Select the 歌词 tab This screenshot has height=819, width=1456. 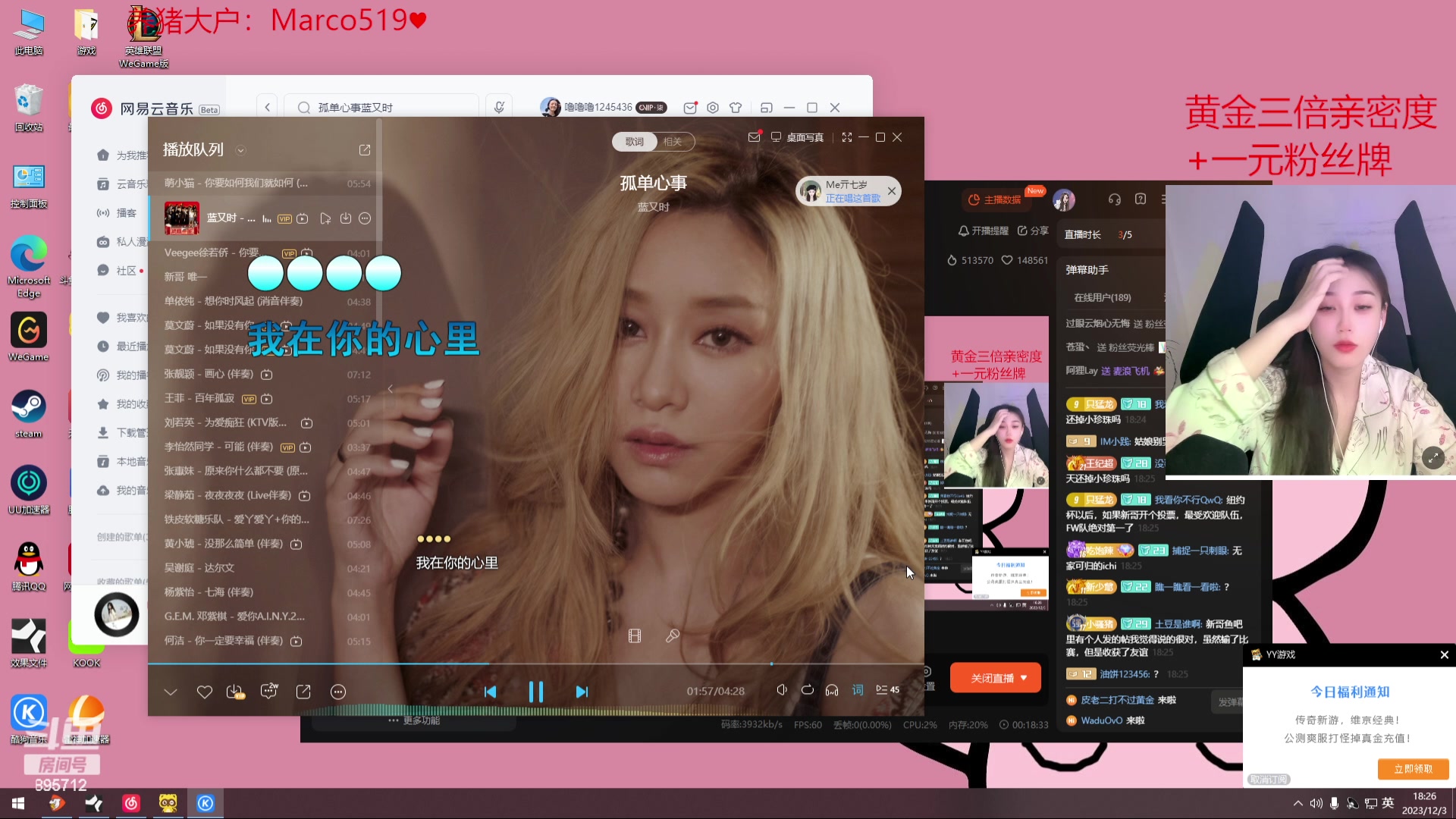[635, 142]
